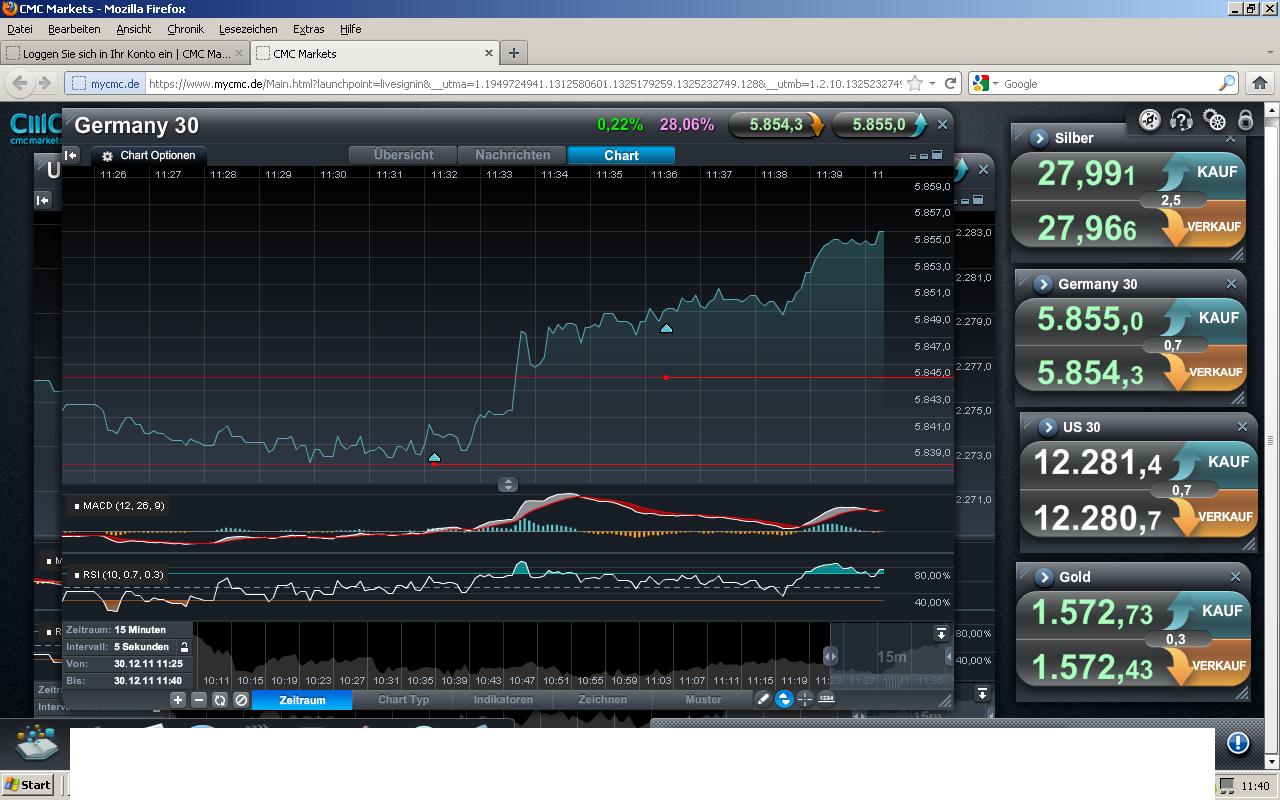Select the Chart tab
The width and height of the screenshot is (1280, 800).
(621, 155)
